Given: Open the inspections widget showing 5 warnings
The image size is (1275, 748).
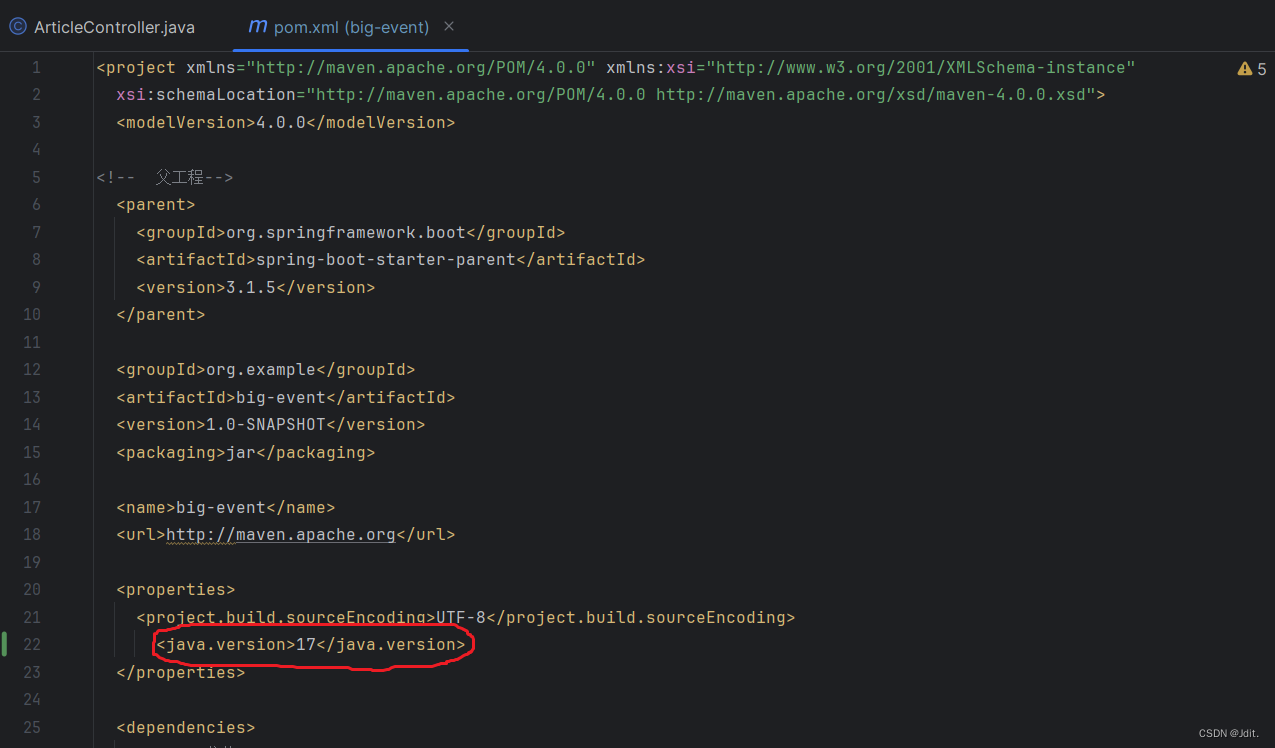Looking at the screenshot, I should point(1249,67).
